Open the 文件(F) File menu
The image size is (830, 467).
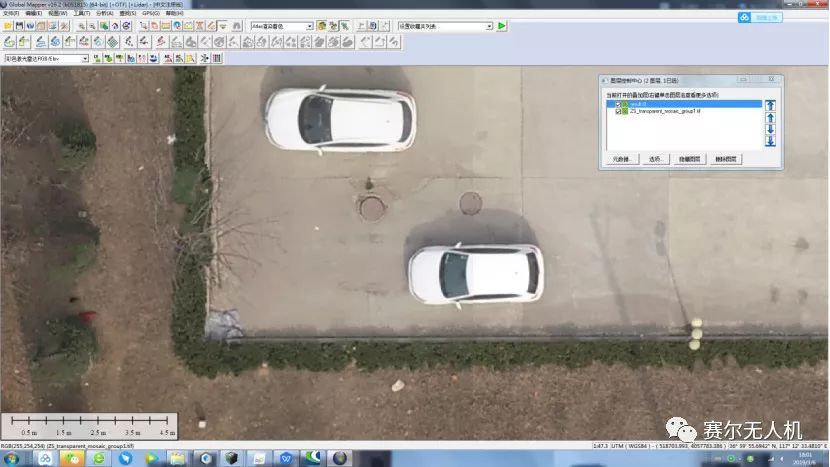11,13
